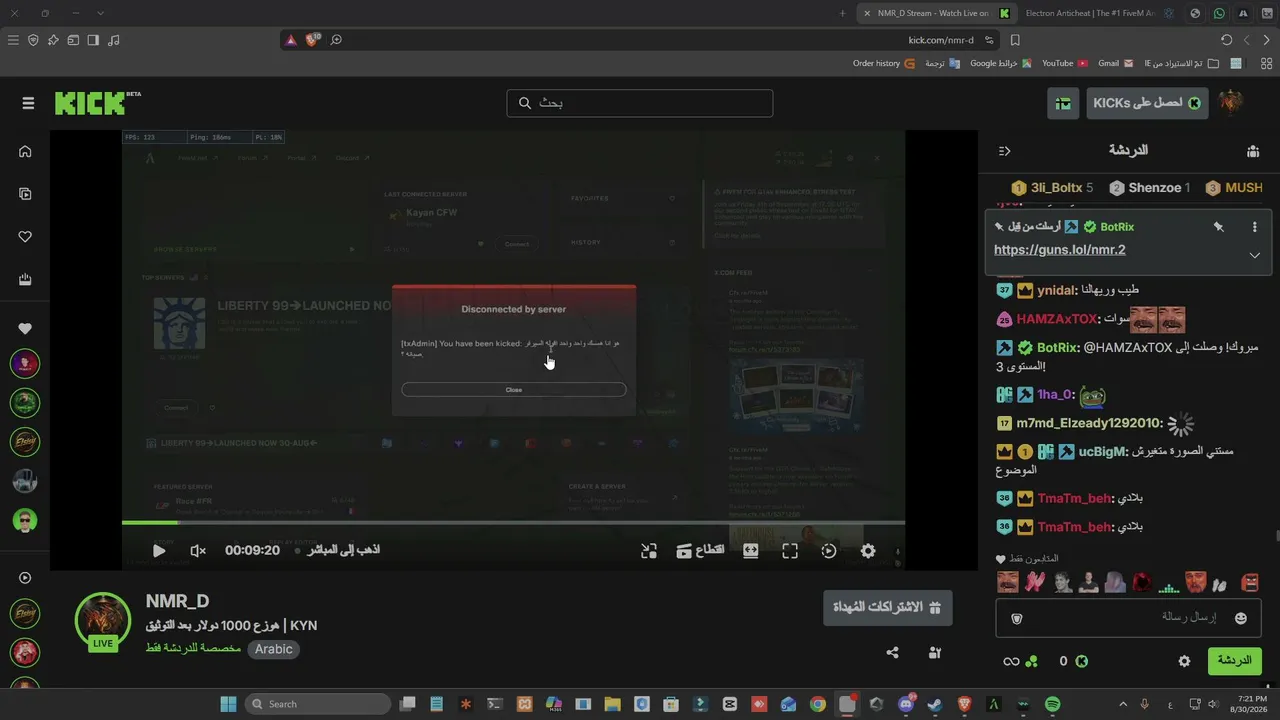Open a new browser tab

pos(842,13)
